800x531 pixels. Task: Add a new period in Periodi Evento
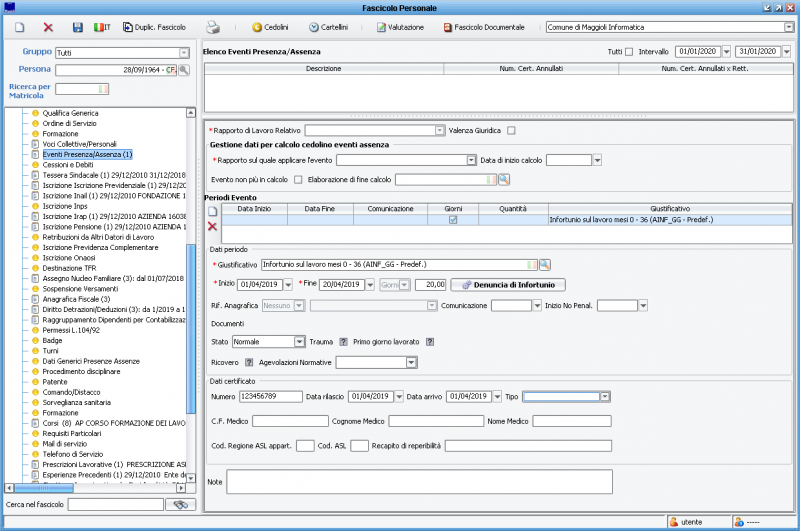pyautogui.click(x=212, y=212)
